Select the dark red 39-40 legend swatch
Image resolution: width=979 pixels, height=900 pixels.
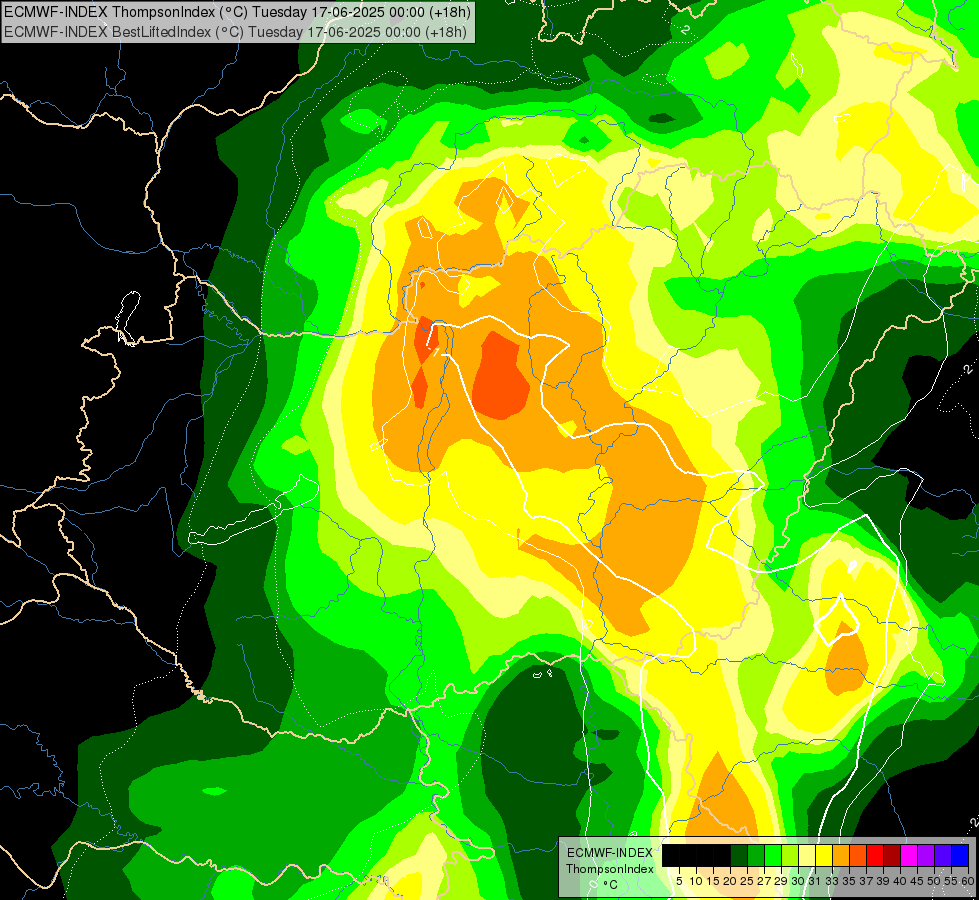(892, 855)
